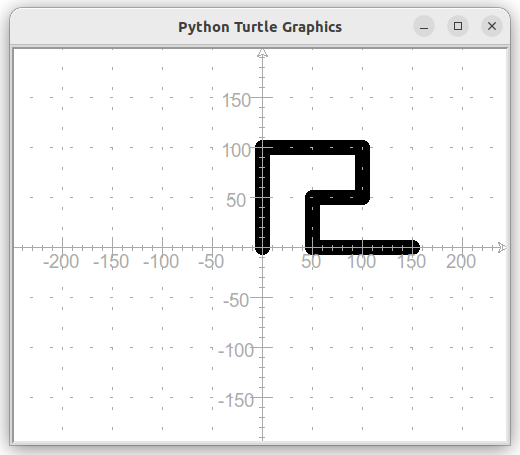This screenshot has height=455, width=520.
Task: Click the black line's end near x=150
Action: (413, 247)
